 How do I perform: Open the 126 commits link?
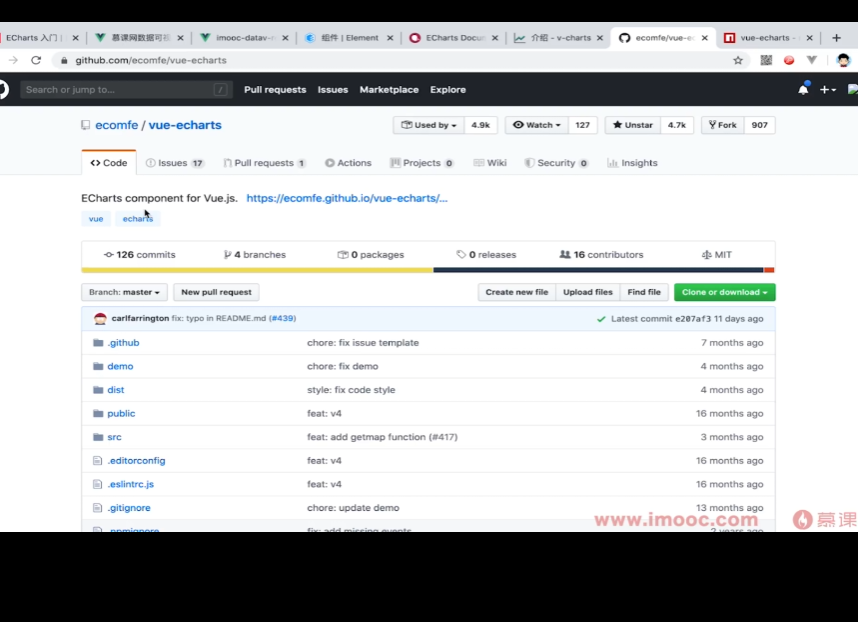[x=140, y=254]
